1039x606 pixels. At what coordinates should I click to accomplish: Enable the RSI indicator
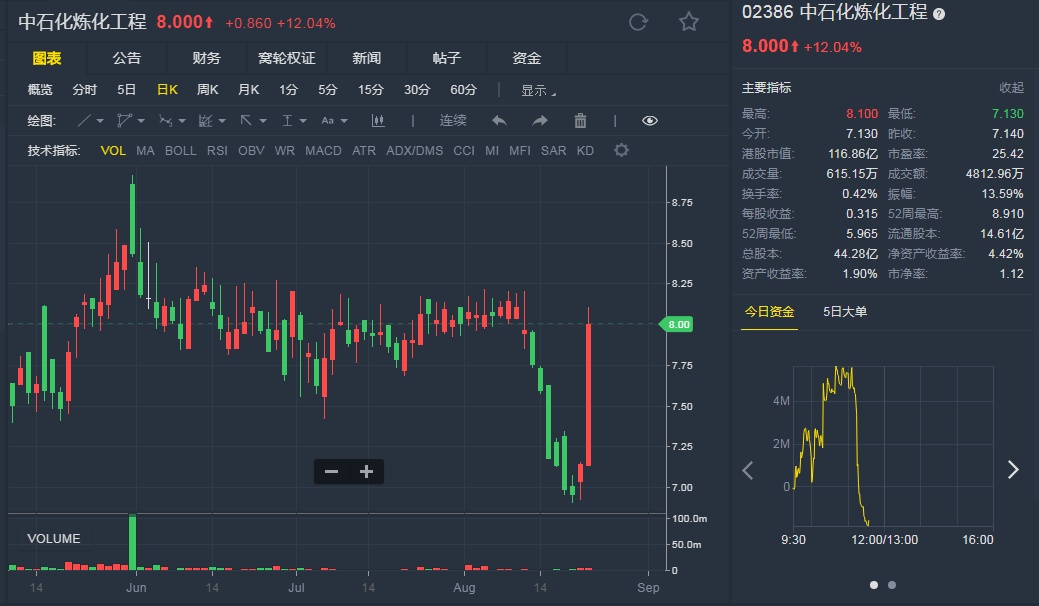217,150
